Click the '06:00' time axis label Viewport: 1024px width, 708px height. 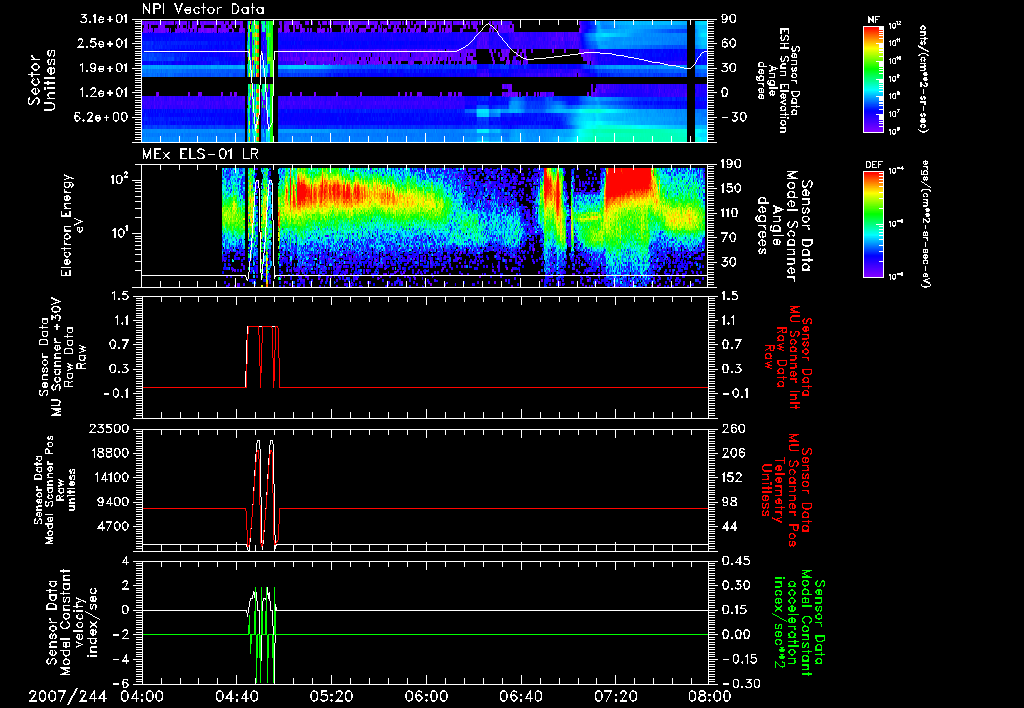click(x=426, y=696)
